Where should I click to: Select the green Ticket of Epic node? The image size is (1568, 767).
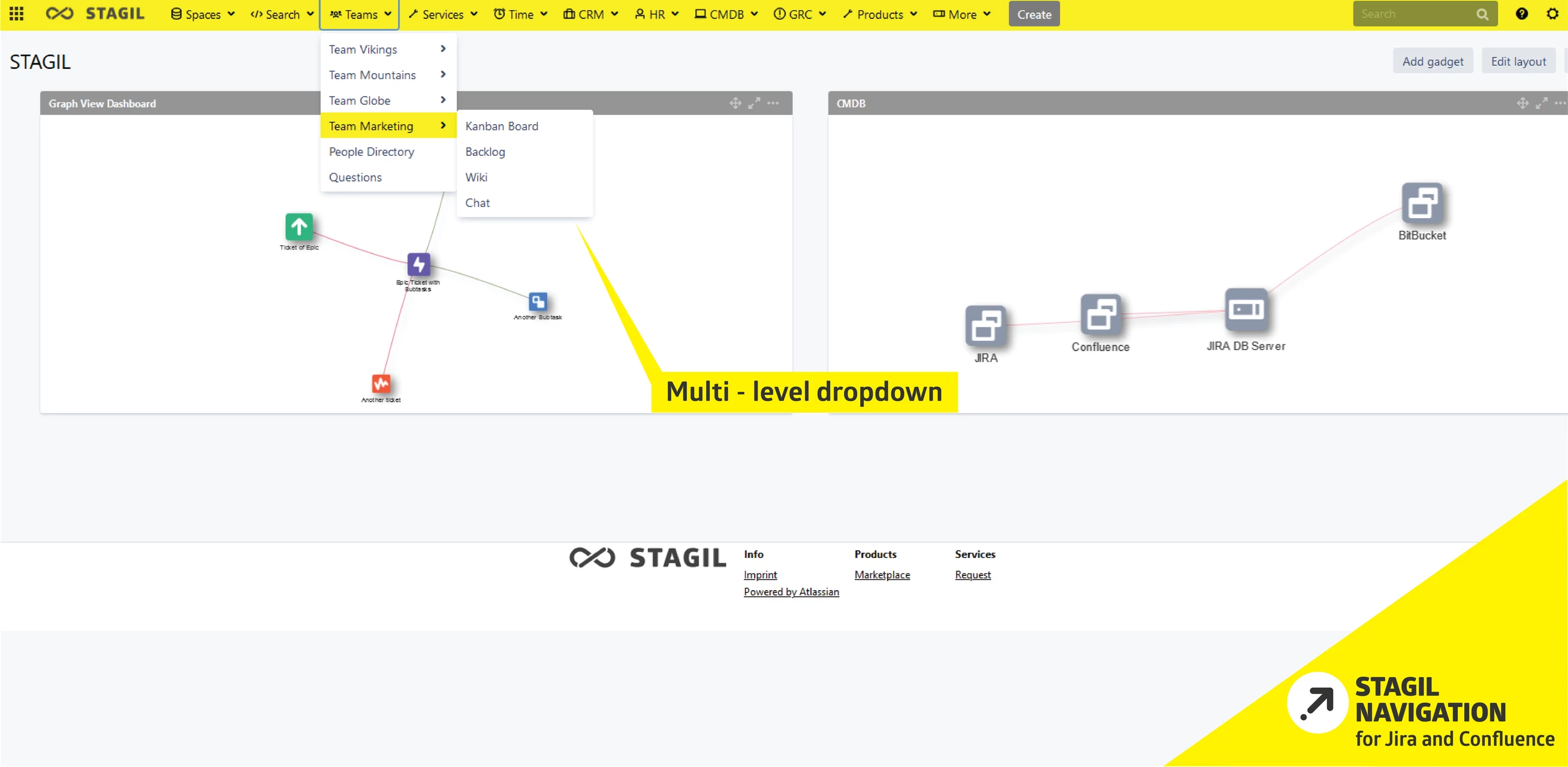click(299, 227)
